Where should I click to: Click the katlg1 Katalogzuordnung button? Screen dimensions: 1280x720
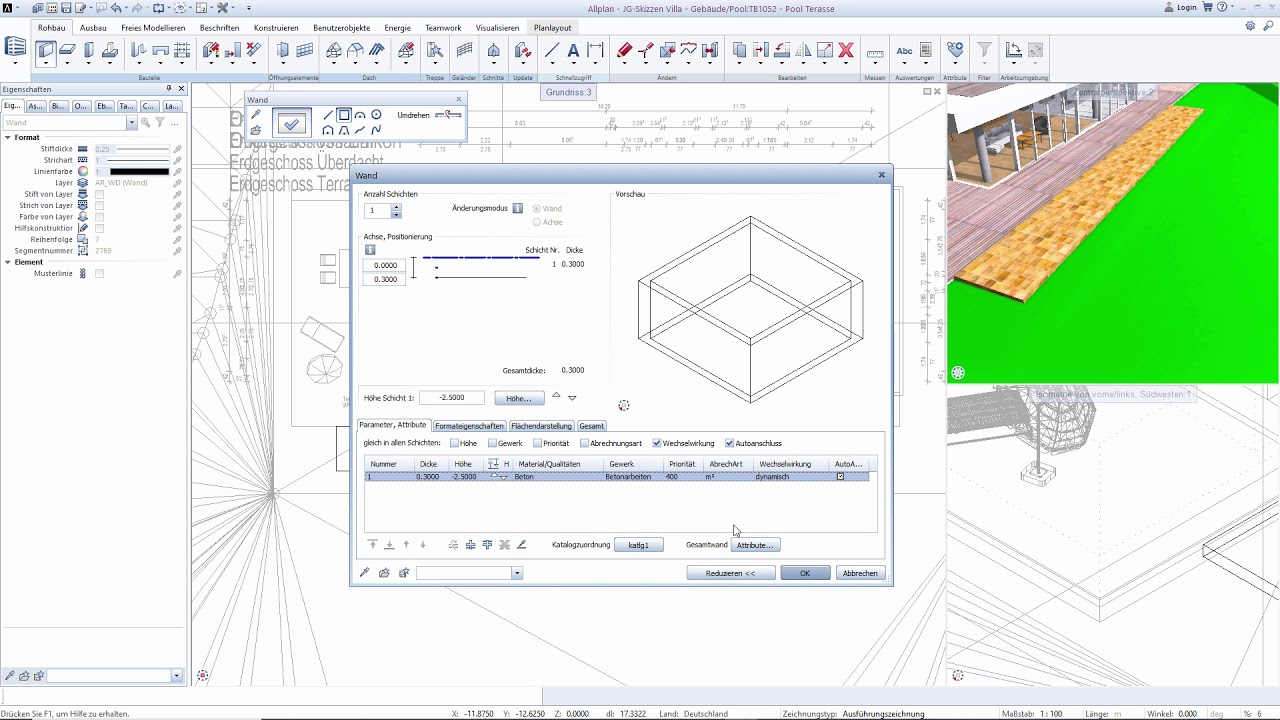(639, 545)
